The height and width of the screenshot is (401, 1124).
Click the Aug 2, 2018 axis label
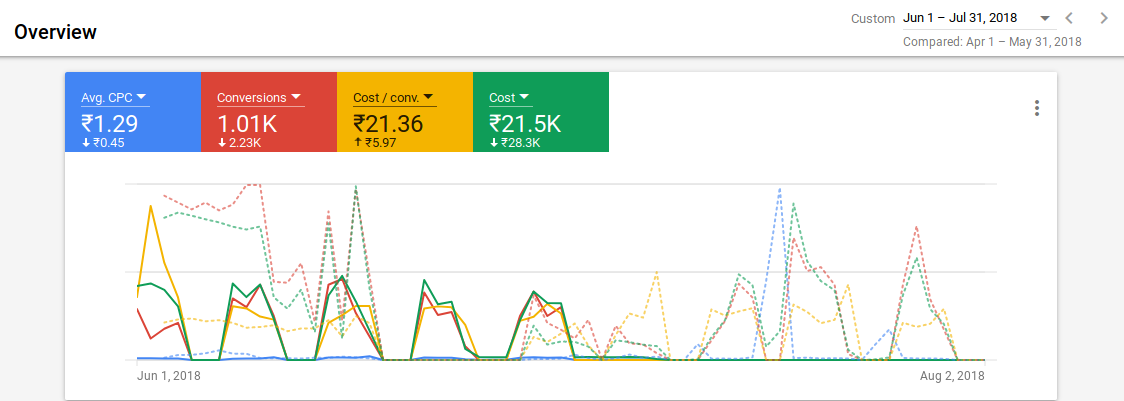(x=954, y=375)
